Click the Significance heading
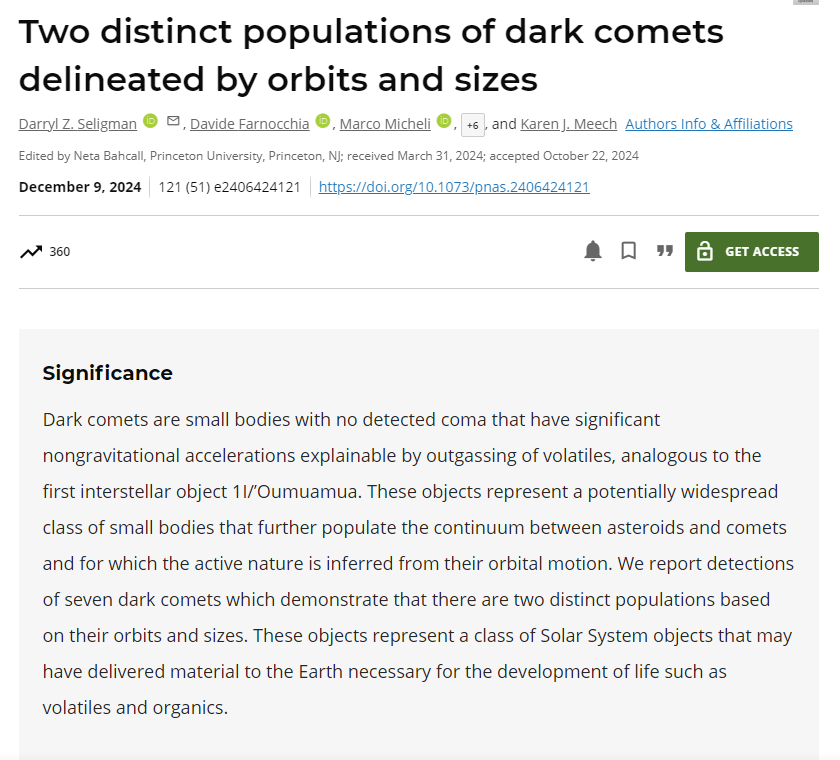The image size is (840, 760). coord(107,373)
